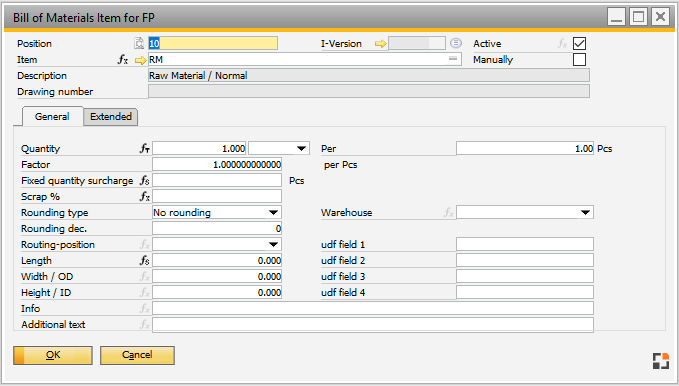The image size is (679, 386).
Task: Click the udf field 1 input
Action: pos(525,245)
